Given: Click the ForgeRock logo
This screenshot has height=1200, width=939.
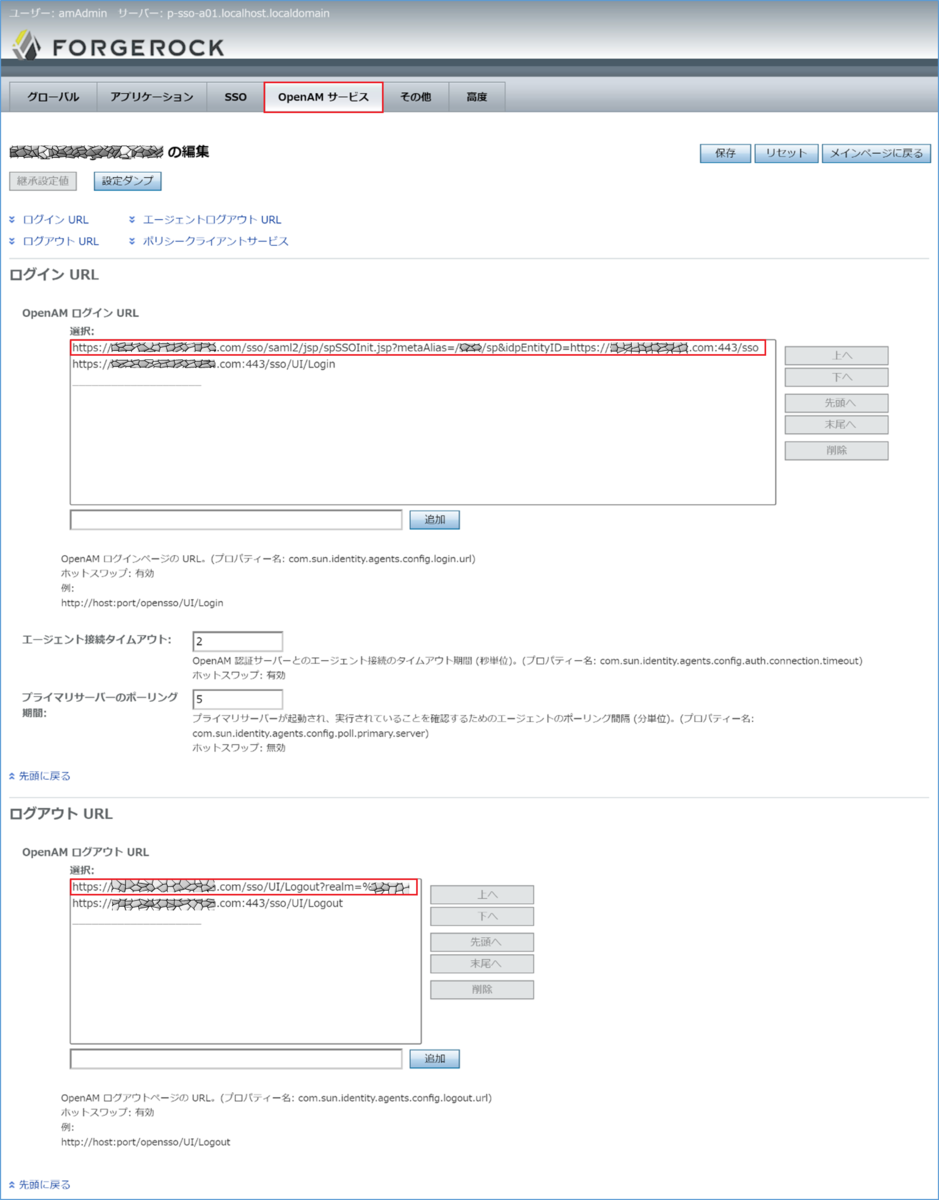Looking at the screenshot, I should tap(117, 46).
